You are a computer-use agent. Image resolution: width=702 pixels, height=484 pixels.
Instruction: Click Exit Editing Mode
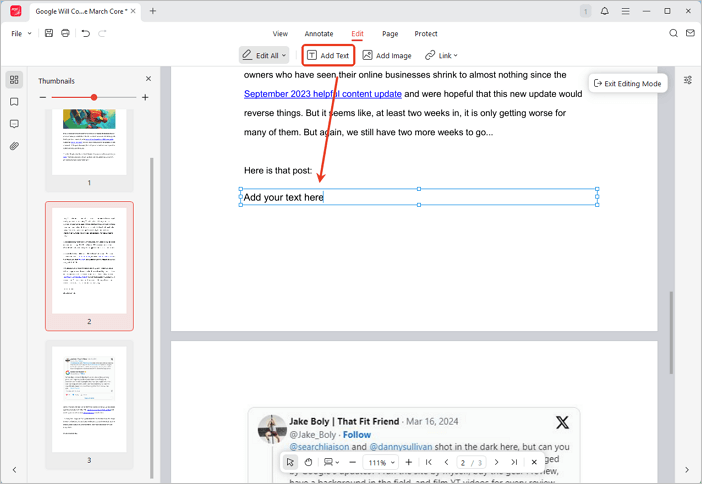(628, 83)
